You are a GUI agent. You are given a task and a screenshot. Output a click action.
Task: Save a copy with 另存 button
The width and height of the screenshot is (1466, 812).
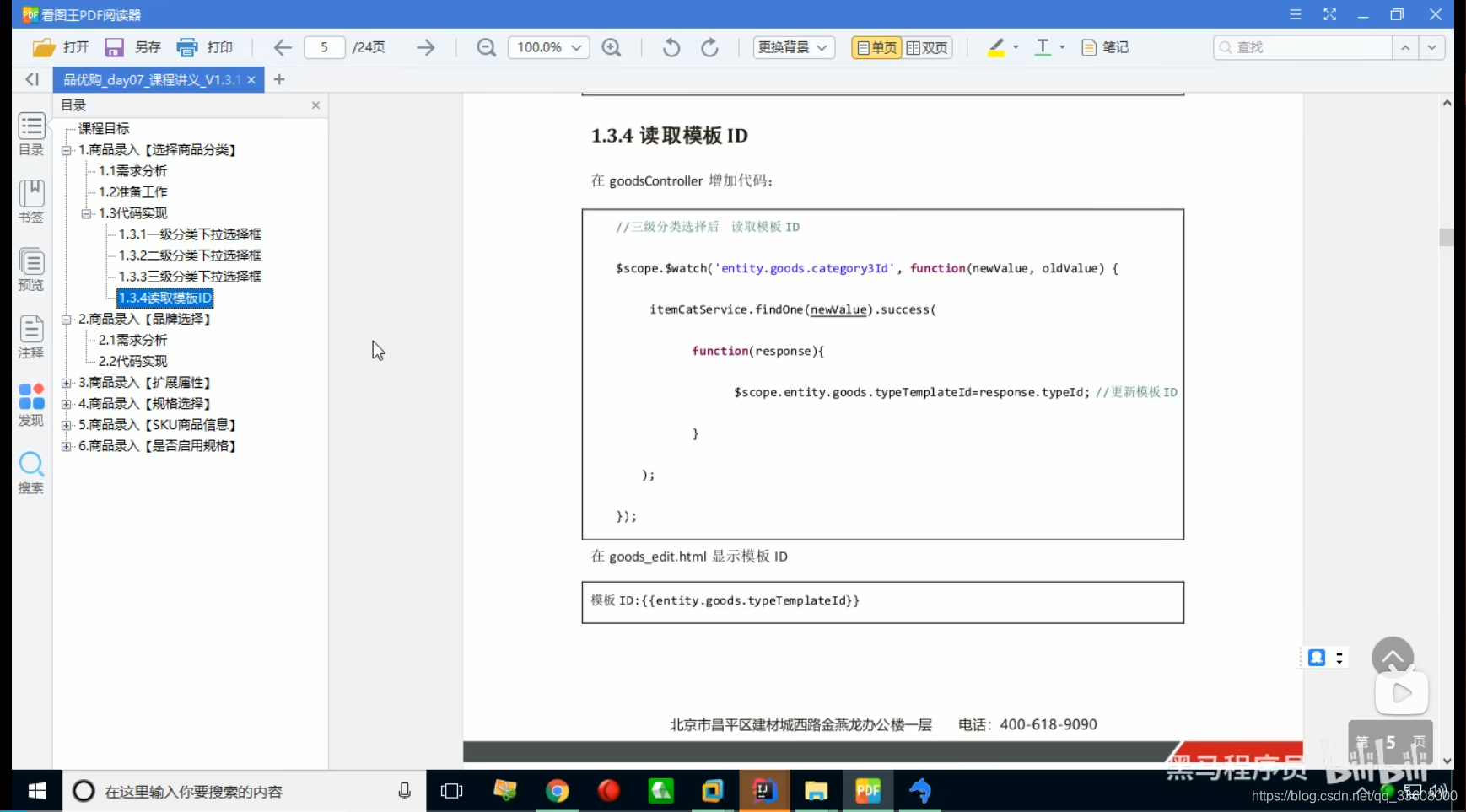coord(132,47)
